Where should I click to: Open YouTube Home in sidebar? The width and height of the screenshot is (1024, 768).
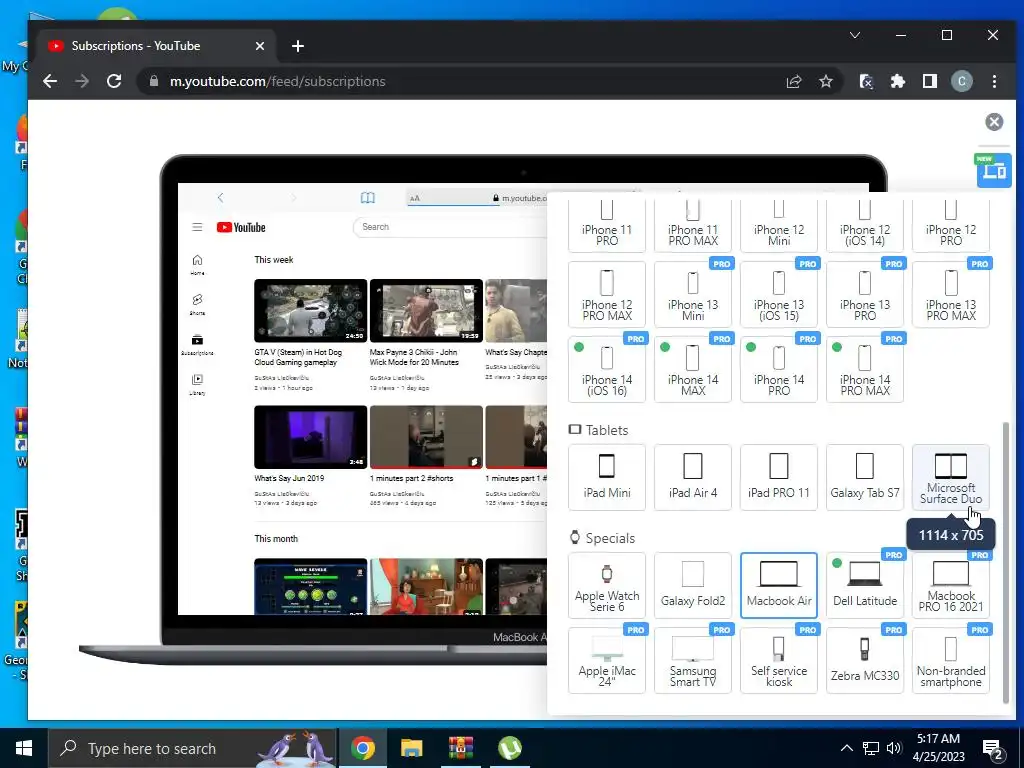(197, 264)
